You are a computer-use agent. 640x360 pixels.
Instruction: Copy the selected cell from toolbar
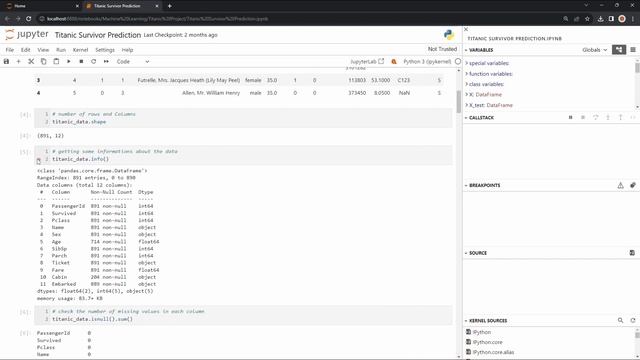[43, 62]
